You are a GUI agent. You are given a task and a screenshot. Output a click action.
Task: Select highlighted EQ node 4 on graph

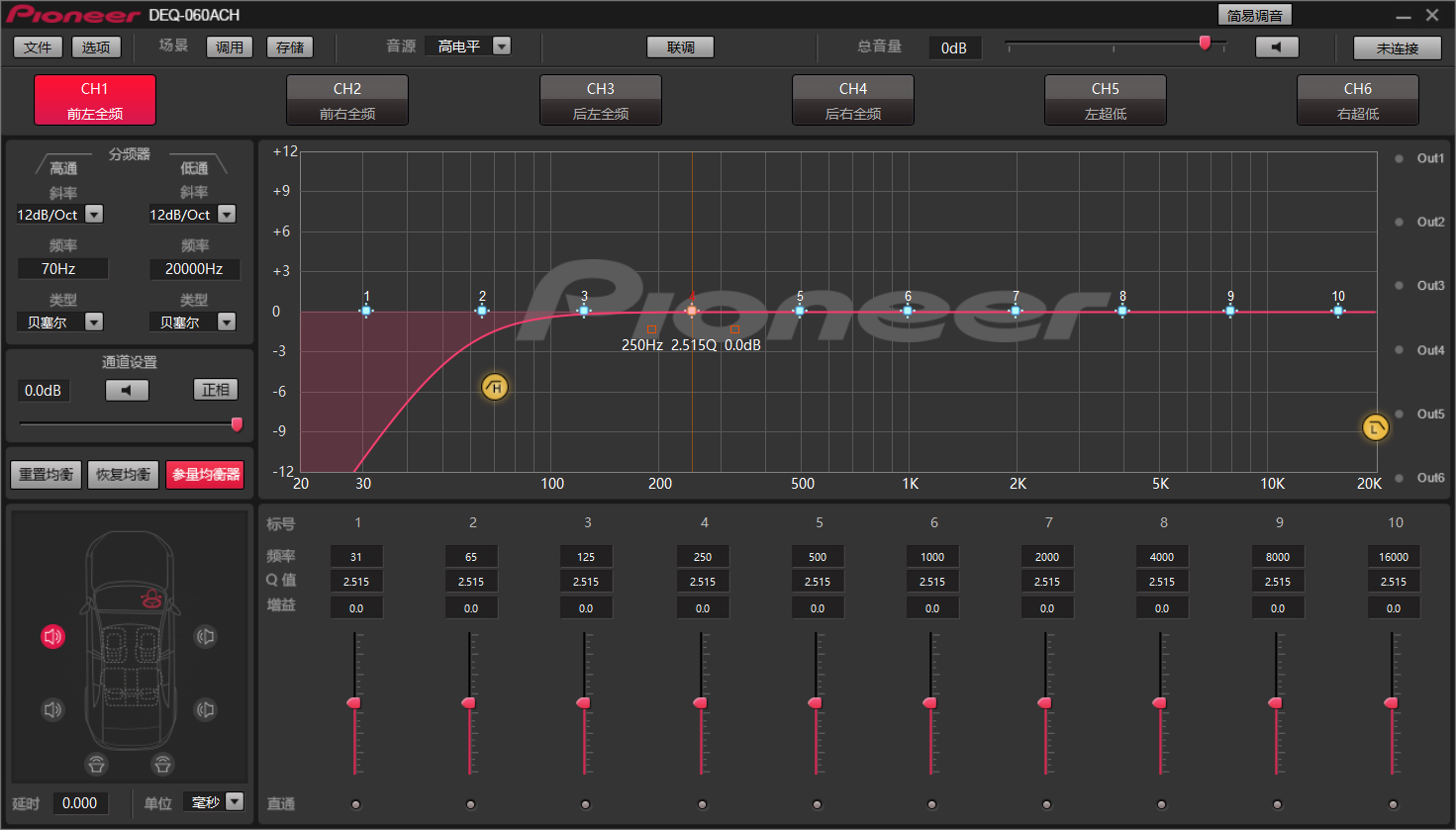click(x=692, y=311)
